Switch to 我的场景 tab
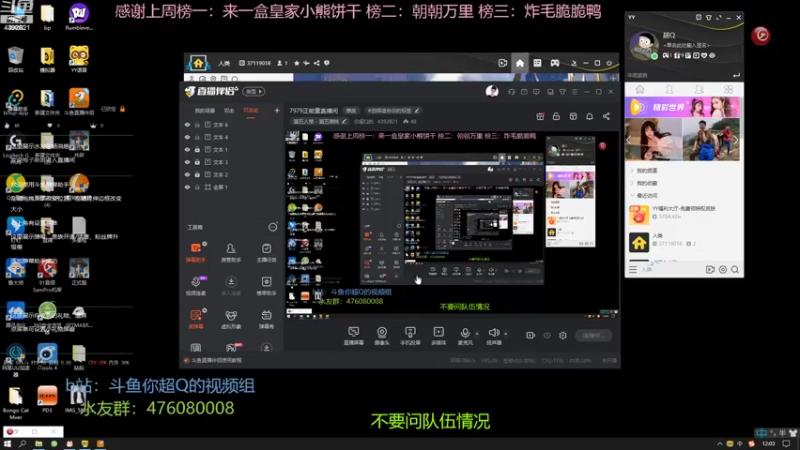 205,110
